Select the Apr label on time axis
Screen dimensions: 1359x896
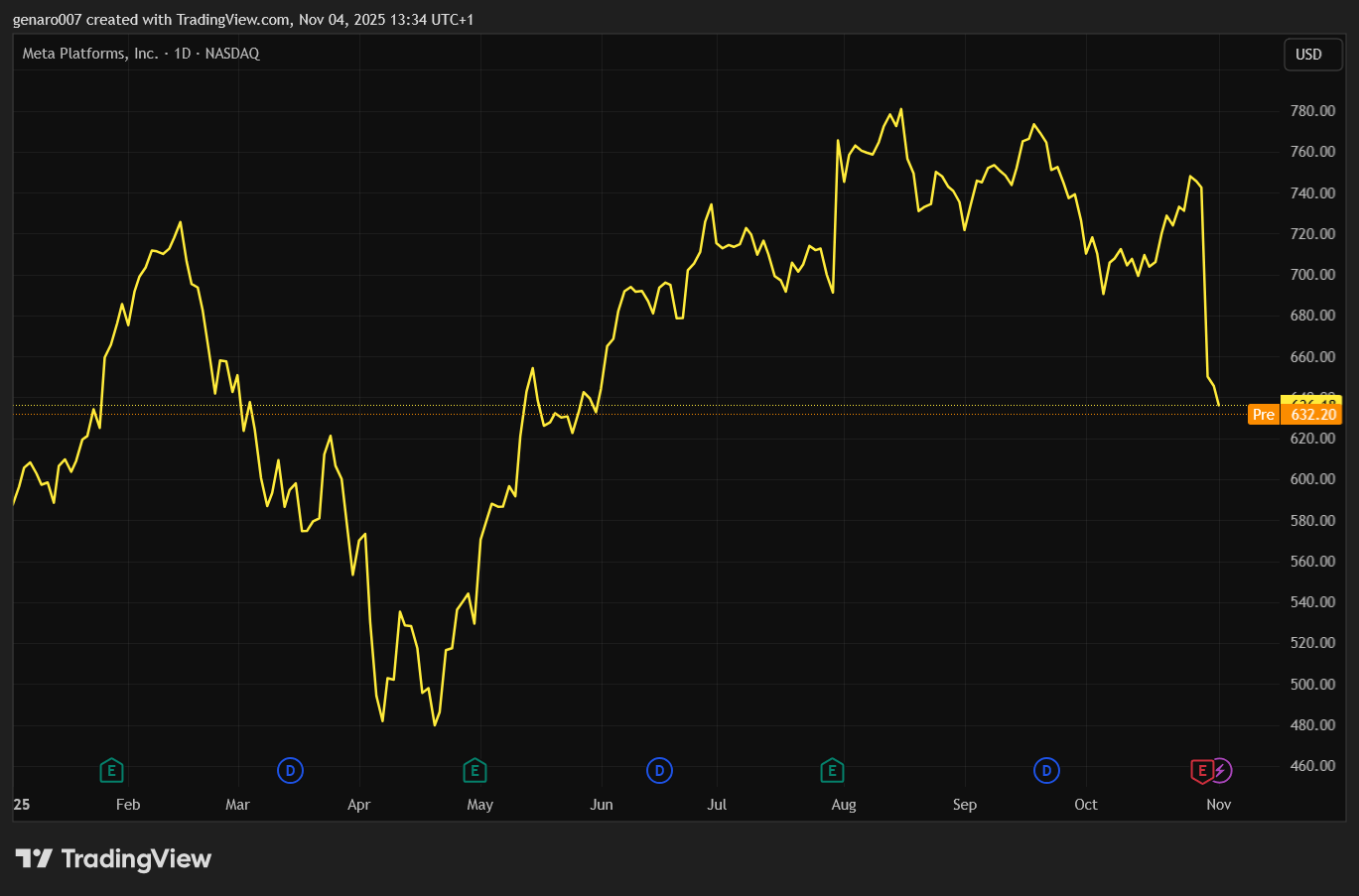(358, 805)
